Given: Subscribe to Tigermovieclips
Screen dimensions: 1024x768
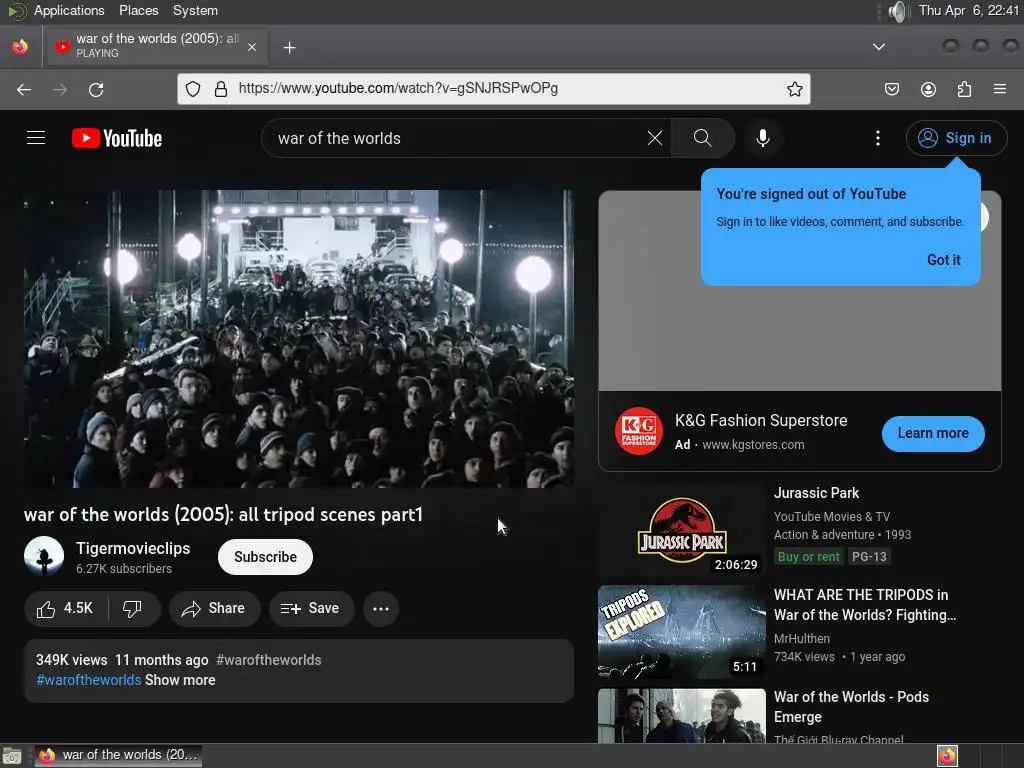Looking at the screenshot, I should click(265, 557).
